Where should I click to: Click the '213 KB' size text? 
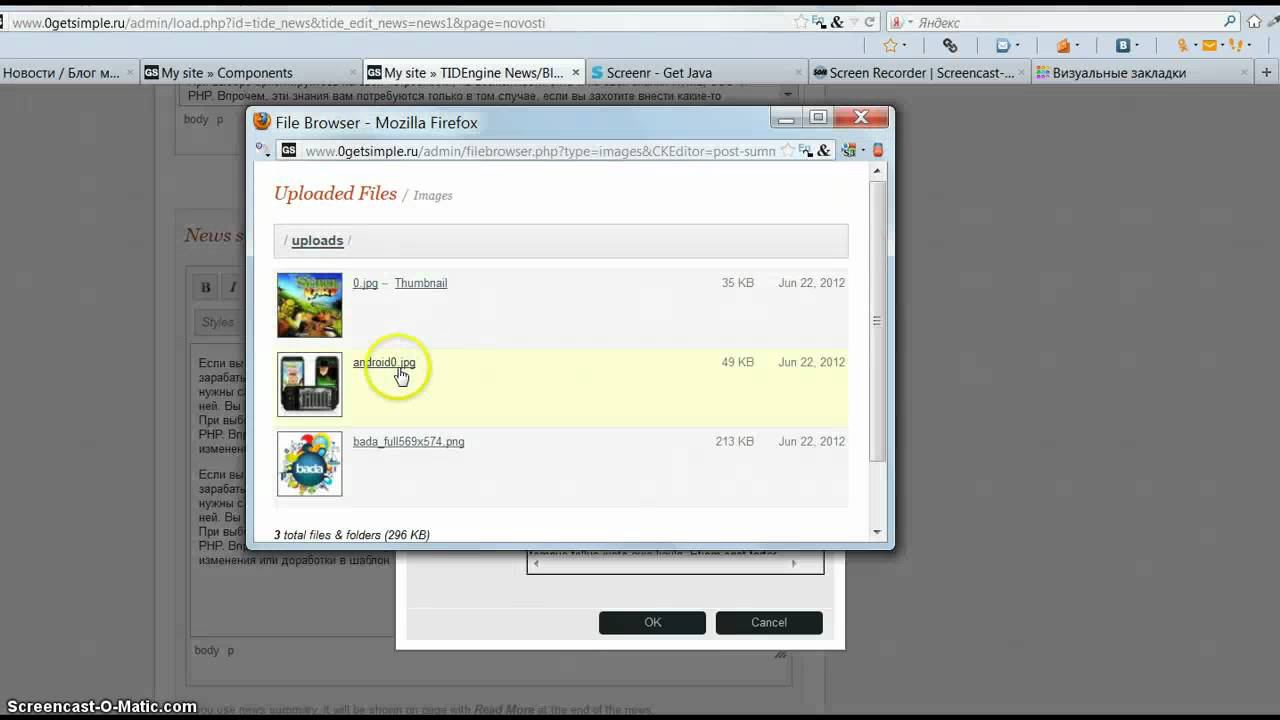tap(735, 441)
